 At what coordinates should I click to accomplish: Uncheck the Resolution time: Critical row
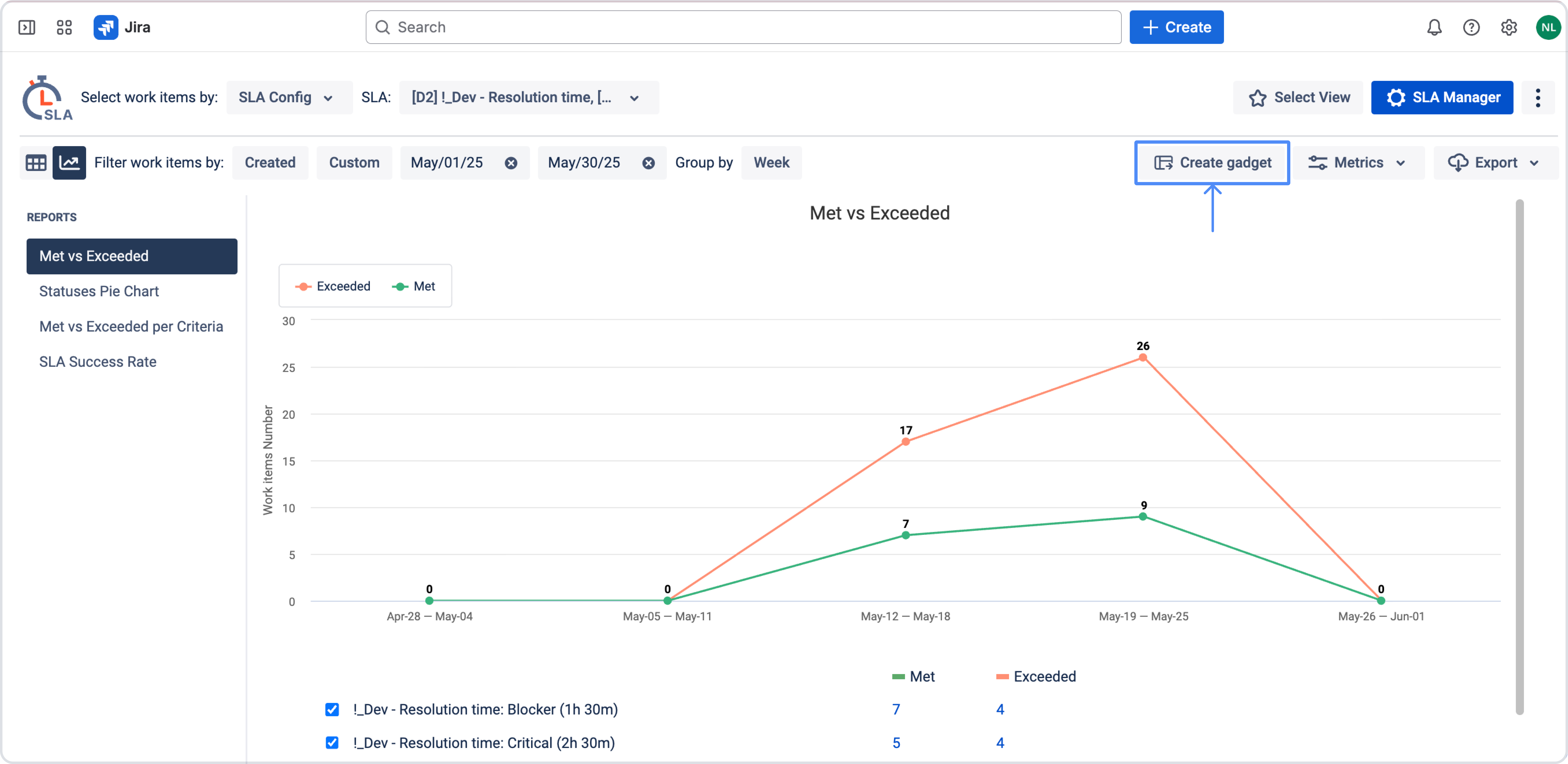[332, 743]
